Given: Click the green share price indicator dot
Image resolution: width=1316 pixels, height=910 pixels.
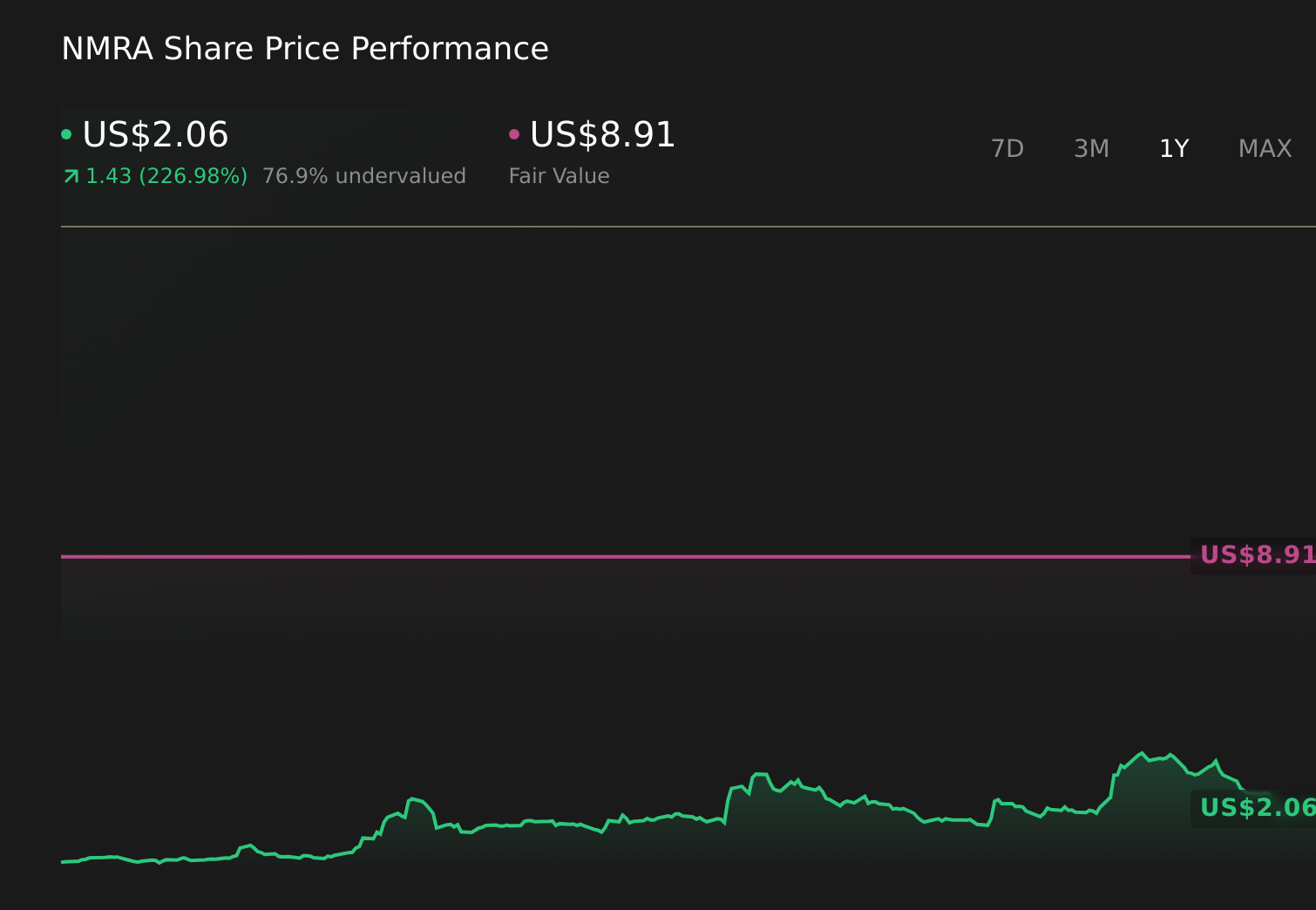Looking at the screenshot, I should point(67,134).
